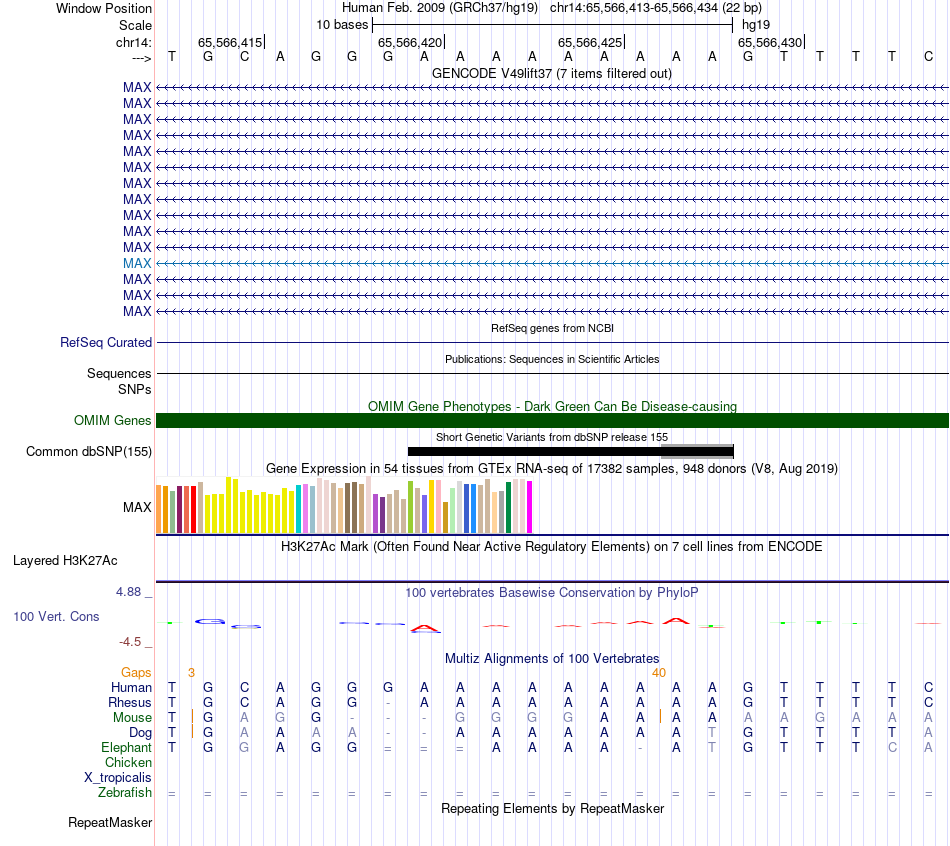Click the tall red bar in GTEx chart
Screen dimensions: 950x846
click(x=193, y=510)
